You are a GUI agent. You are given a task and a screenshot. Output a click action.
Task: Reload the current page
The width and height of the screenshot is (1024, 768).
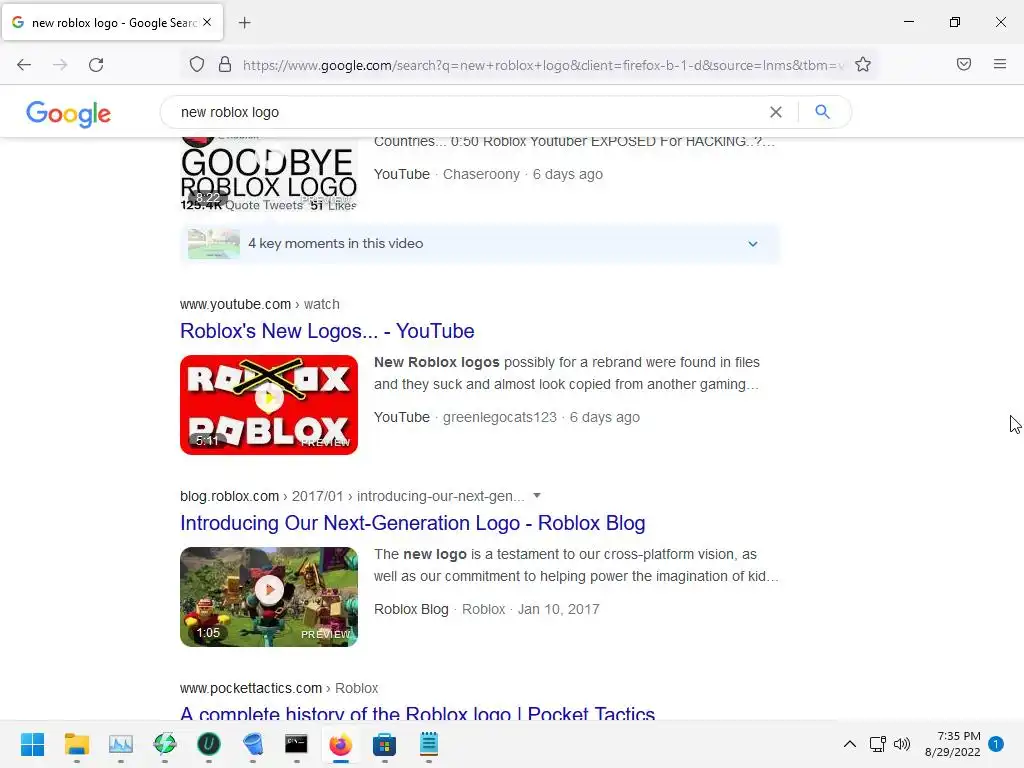[x=96, y=65]
